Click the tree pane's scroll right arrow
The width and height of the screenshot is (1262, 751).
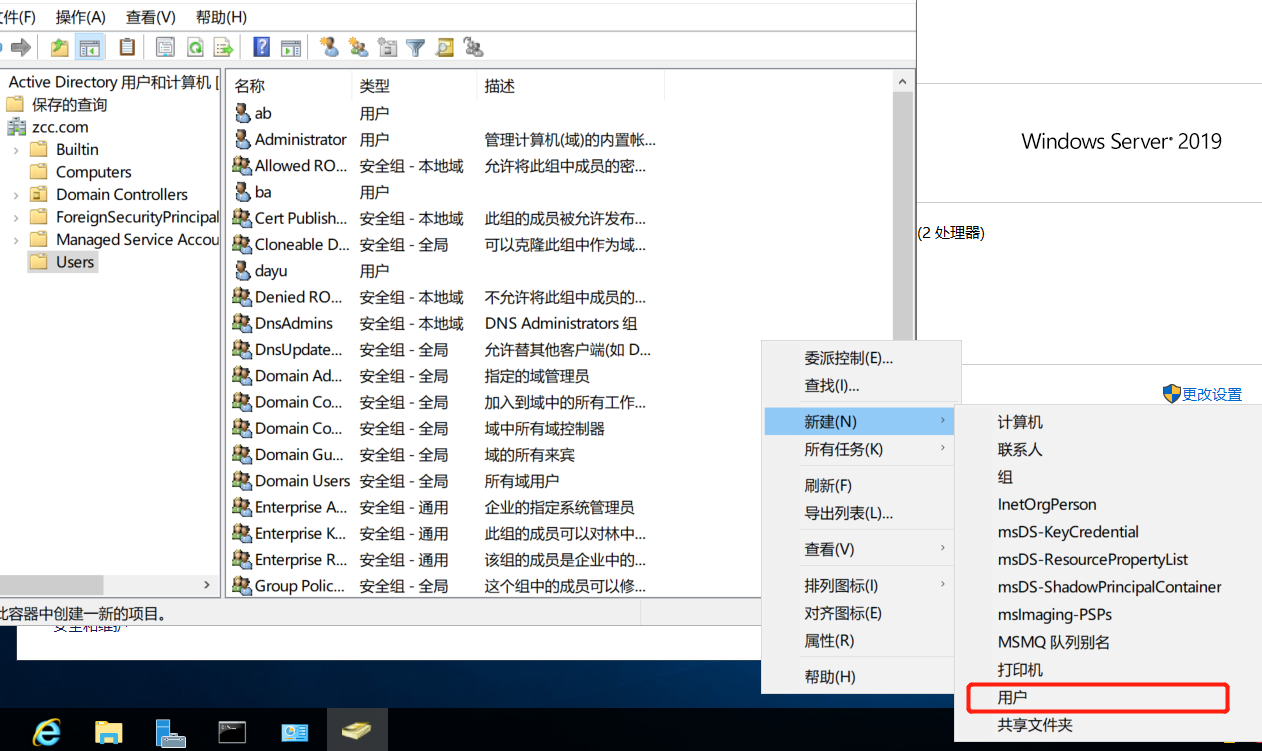coord(207,585)
